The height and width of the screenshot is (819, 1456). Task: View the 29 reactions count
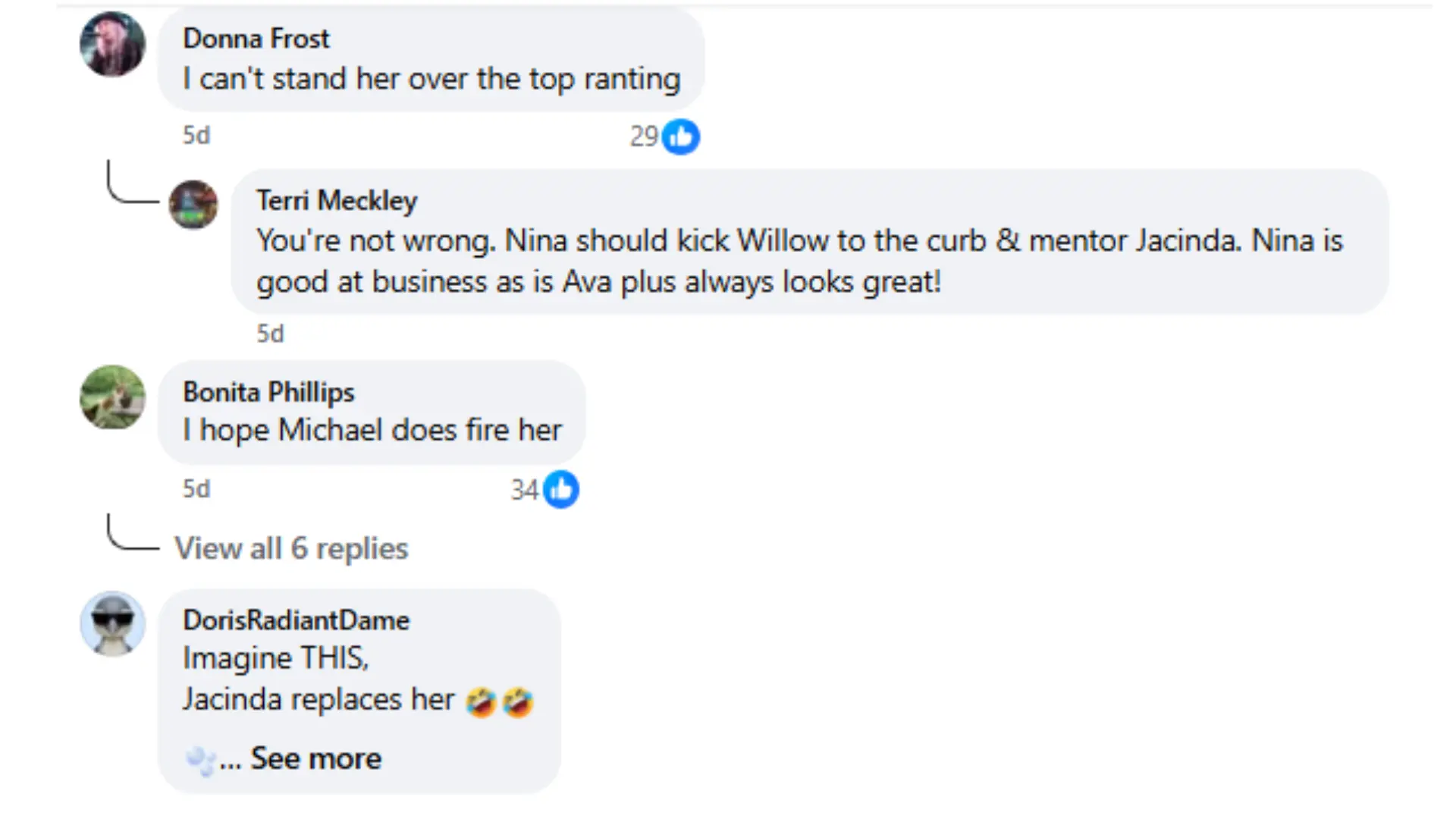click(x=644, y=136)
